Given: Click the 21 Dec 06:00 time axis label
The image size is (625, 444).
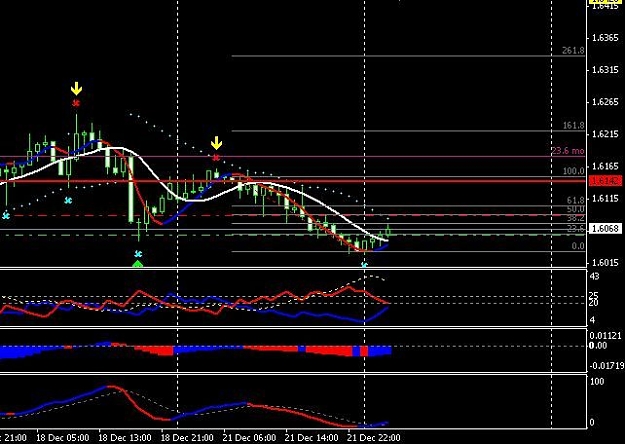Looking at the screenshot, I should point(250,438).
